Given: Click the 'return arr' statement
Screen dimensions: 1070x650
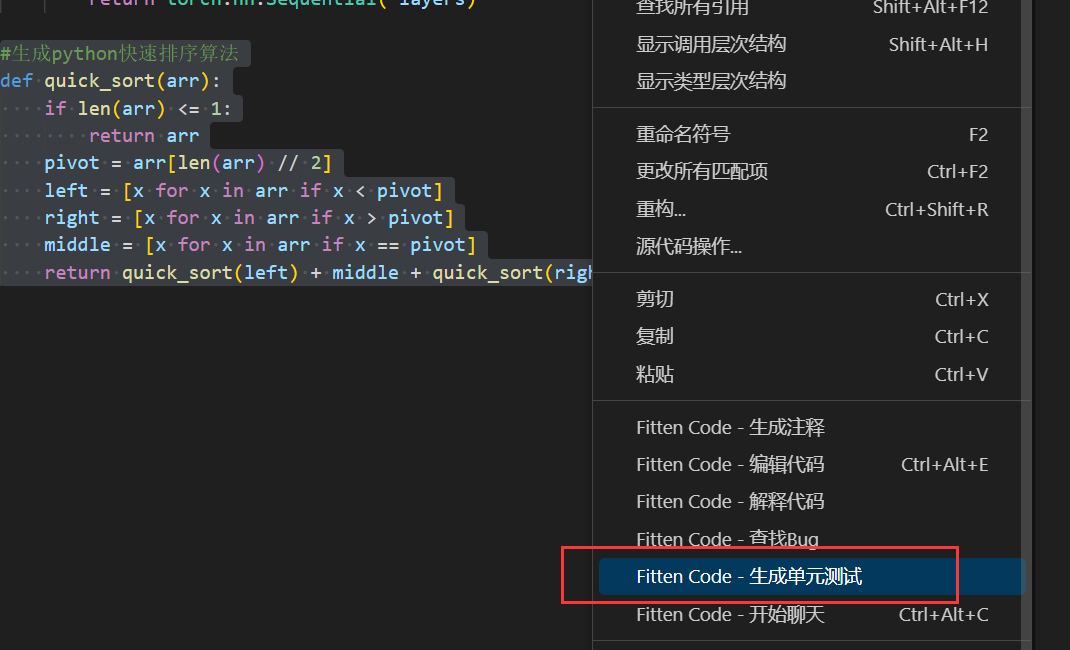Looking at the screenshot, I should 144,136.
